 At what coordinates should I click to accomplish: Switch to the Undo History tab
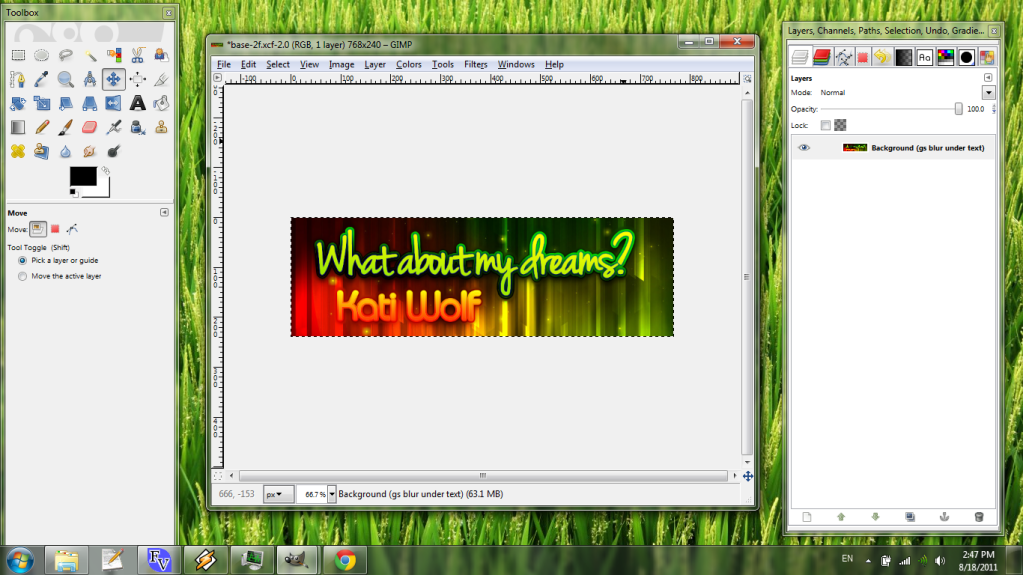pos(882,57)
